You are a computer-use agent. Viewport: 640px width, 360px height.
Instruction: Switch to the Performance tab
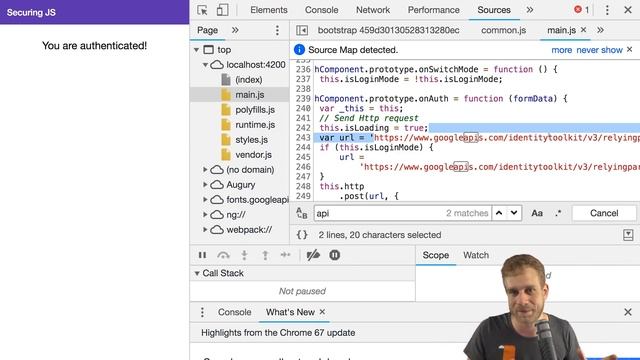433,10
